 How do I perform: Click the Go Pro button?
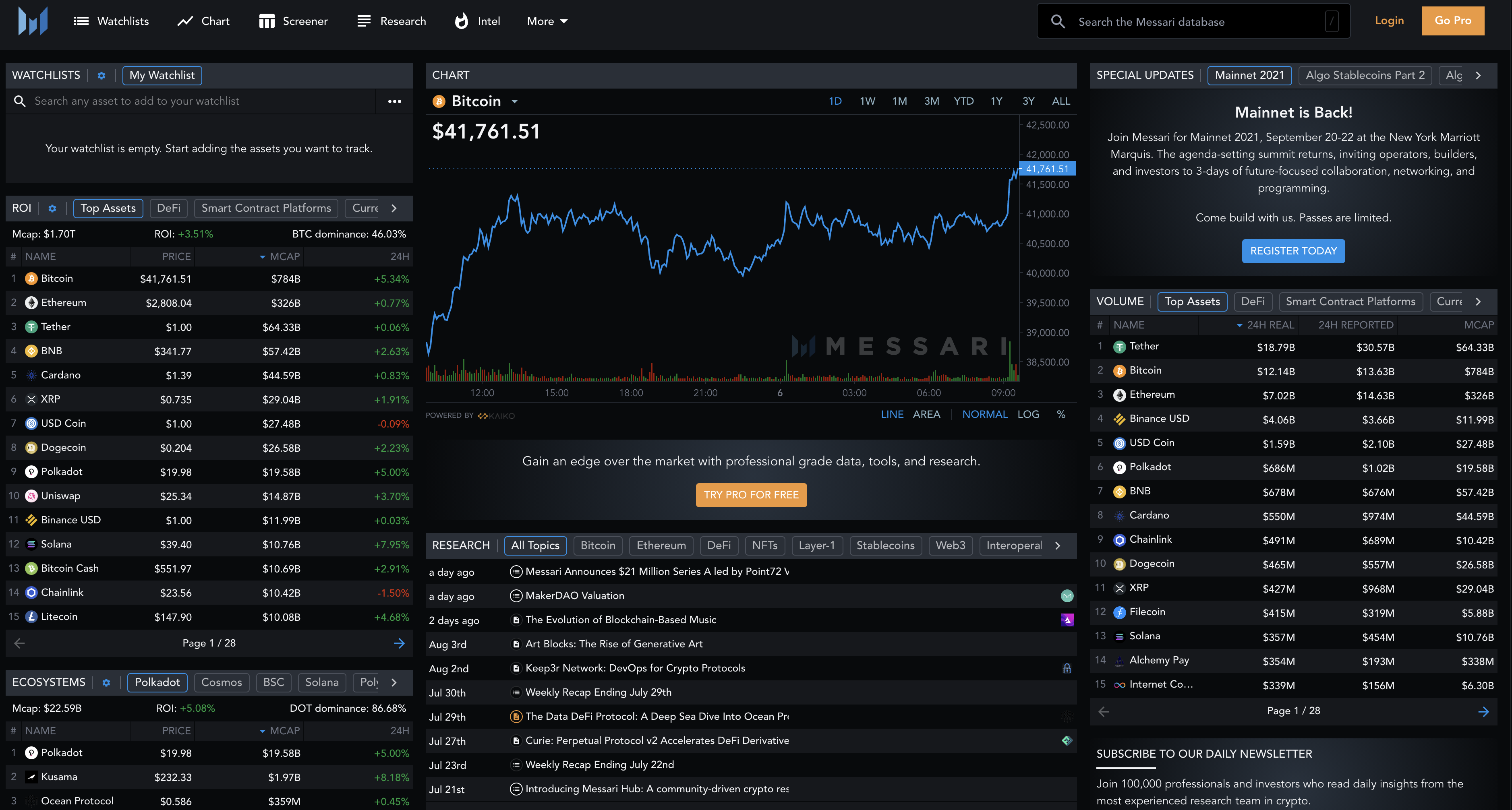(1452, 21)
